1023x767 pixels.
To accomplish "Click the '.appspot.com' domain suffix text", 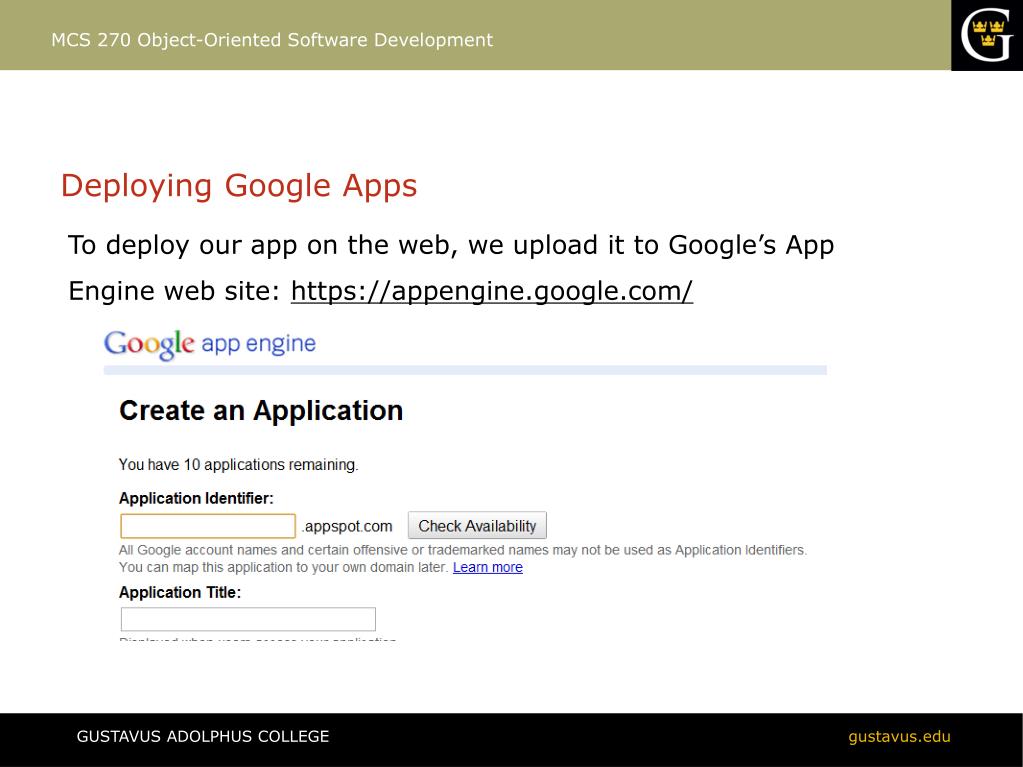I will click(348, 526).
